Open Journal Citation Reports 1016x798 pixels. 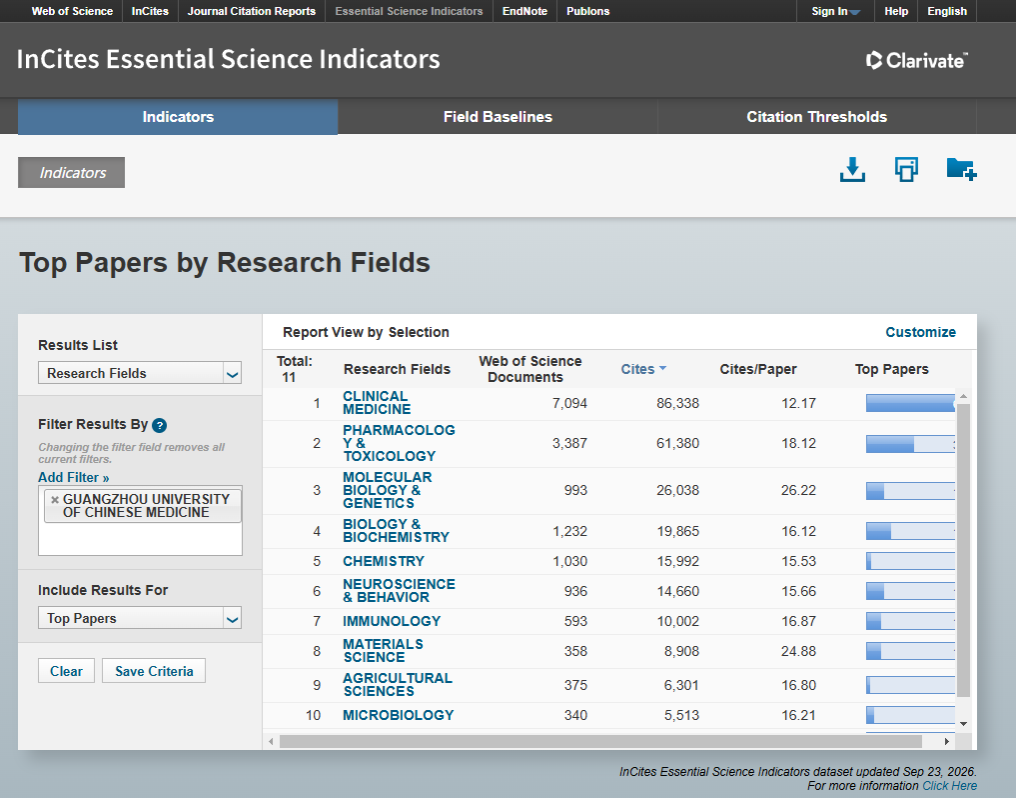click(251, 11)
